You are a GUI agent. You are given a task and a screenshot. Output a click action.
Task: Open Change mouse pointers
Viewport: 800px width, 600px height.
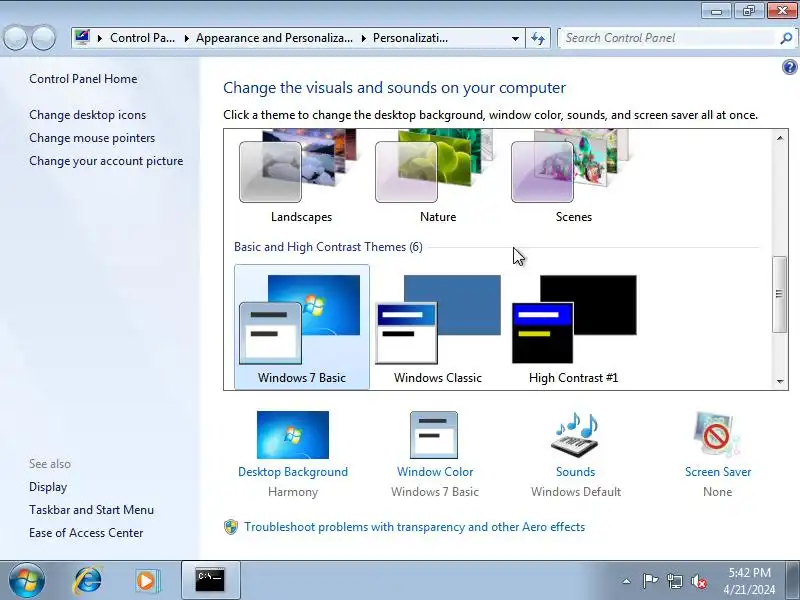click(92, 138)
